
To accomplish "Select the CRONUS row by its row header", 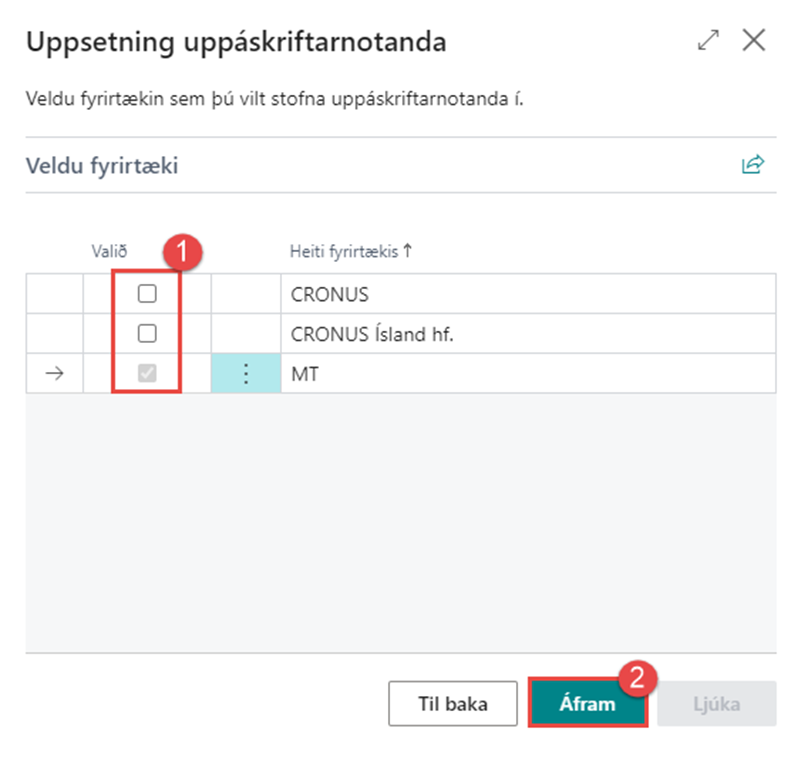I will [55, 294].
